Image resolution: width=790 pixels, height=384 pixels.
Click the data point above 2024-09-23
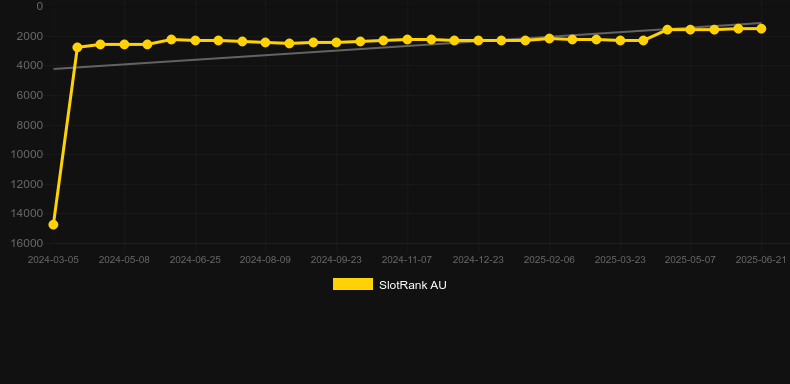pos(336,42)
